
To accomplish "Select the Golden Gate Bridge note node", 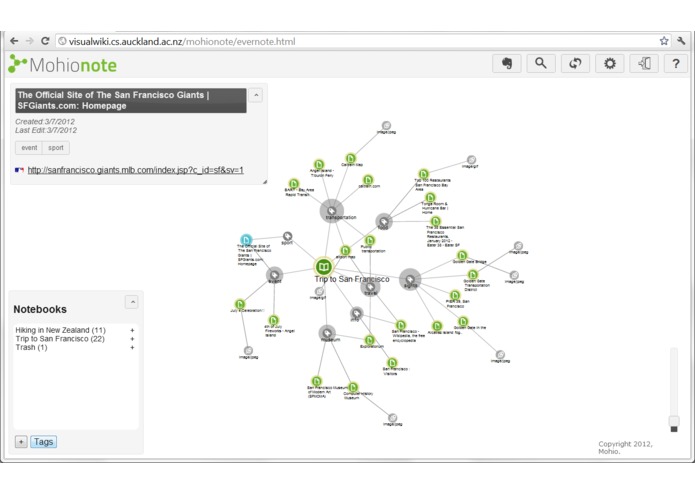I will [x=462, y=255].
